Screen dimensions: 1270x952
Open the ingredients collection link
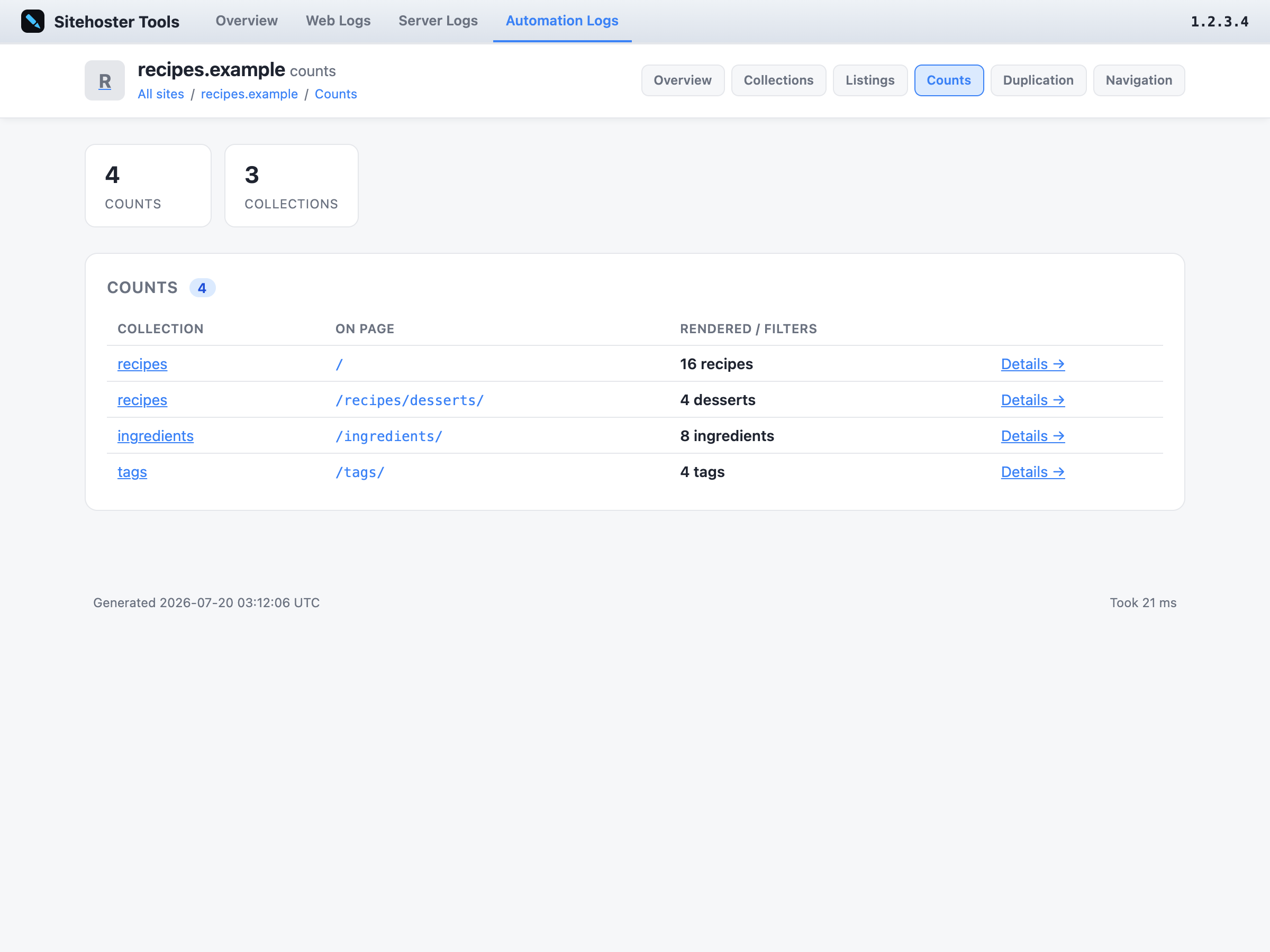(x=156, y=436)
